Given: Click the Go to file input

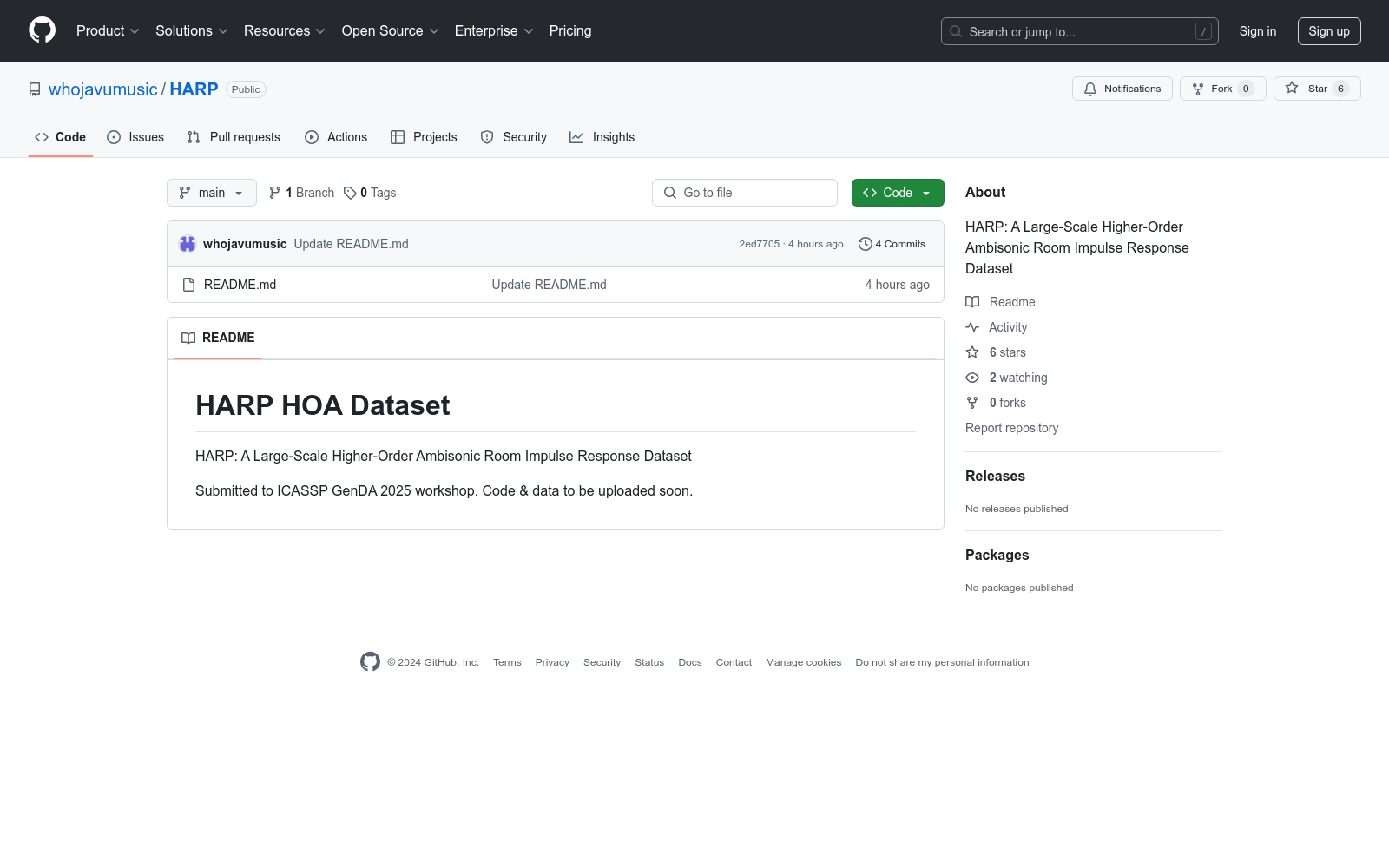Looking at the screenshot, I should tap(745, 193).
